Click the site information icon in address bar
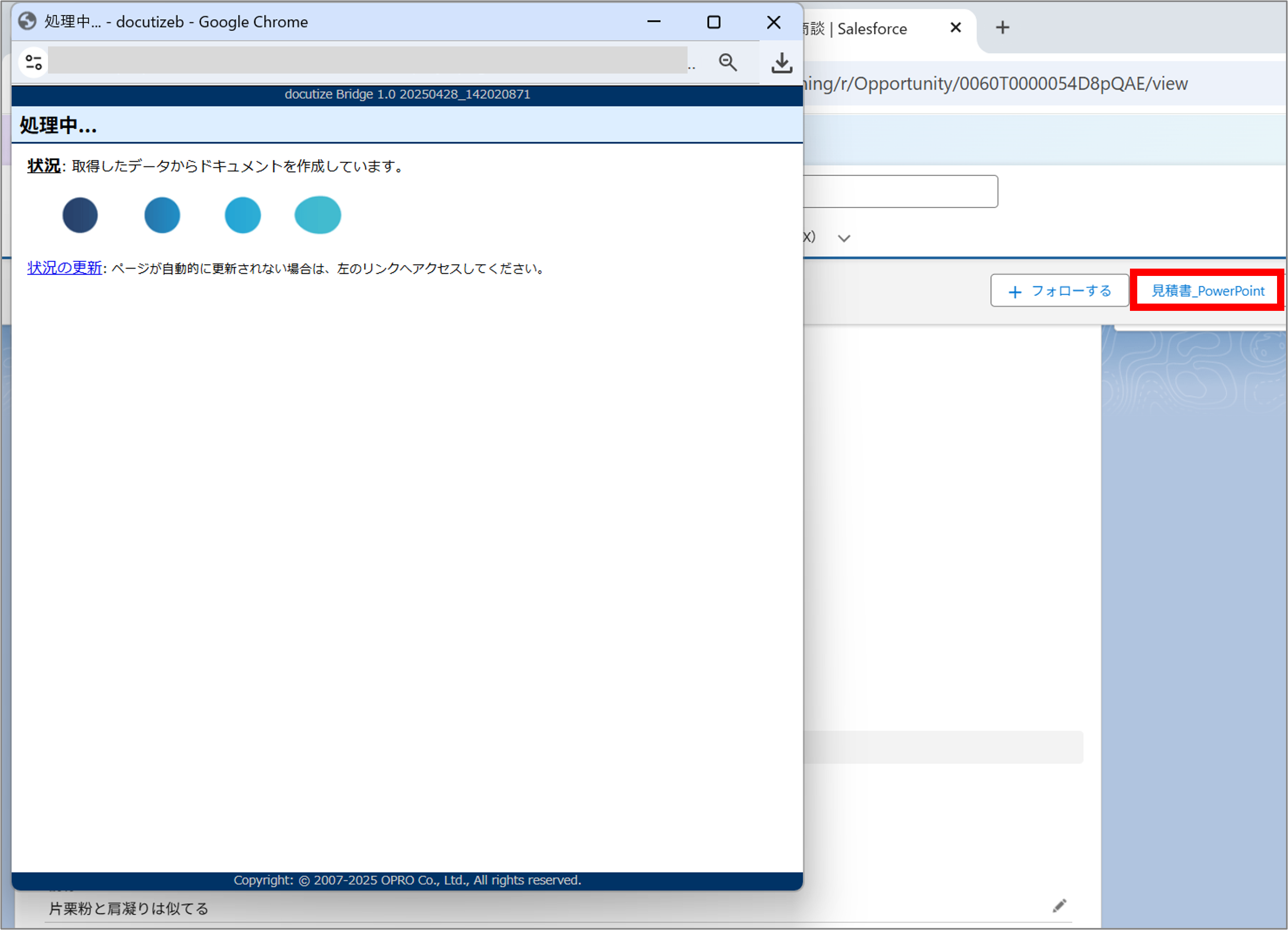The image size is (1288, 930). (x=33, y=63)
